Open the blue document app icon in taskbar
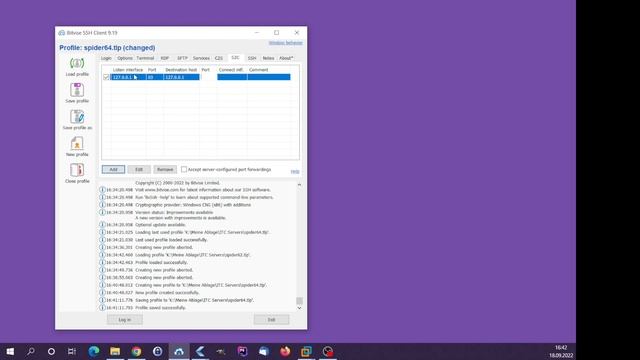Viewport: 640px width, 360px height. 264,351
